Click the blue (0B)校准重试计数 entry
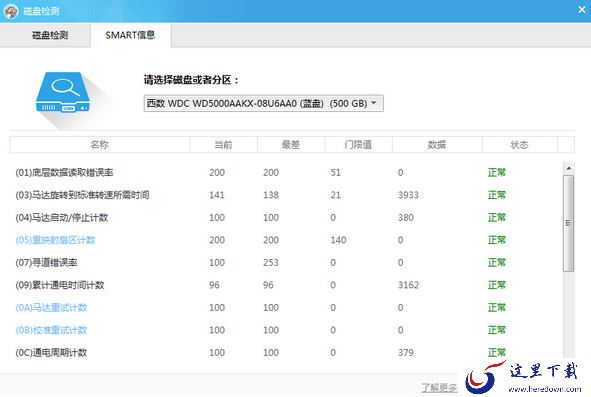The image size is (591, 397). [51, 330]
